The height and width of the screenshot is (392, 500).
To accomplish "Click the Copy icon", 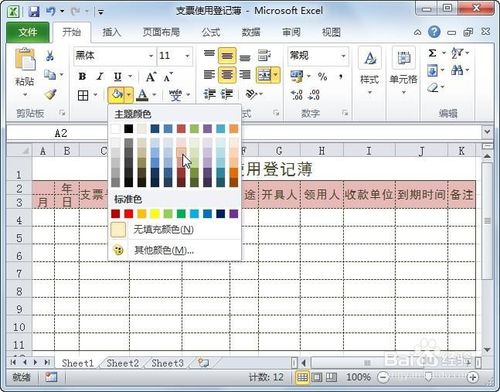I will coord(50,75).
